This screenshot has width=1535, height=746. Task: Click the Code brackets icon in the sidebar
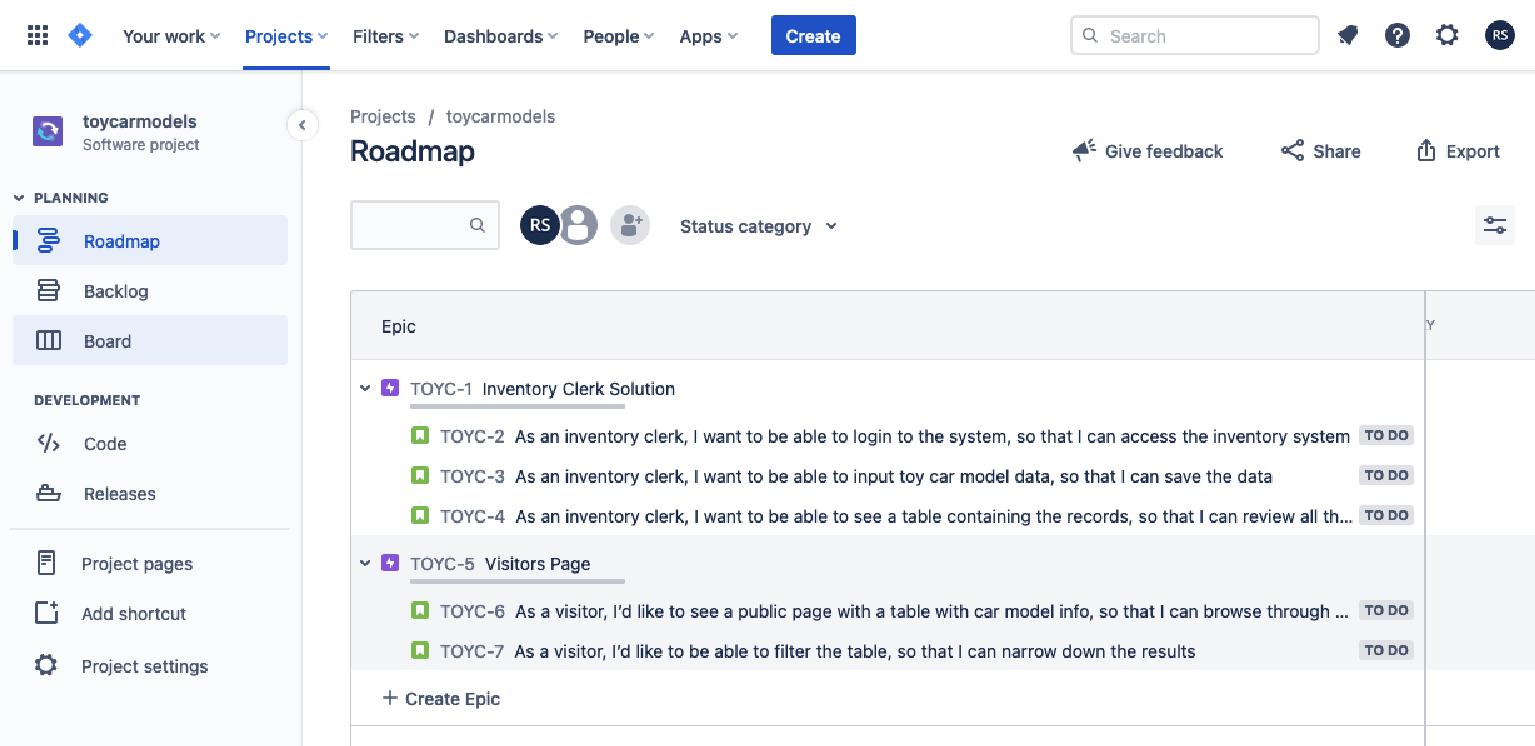[48, 443]
